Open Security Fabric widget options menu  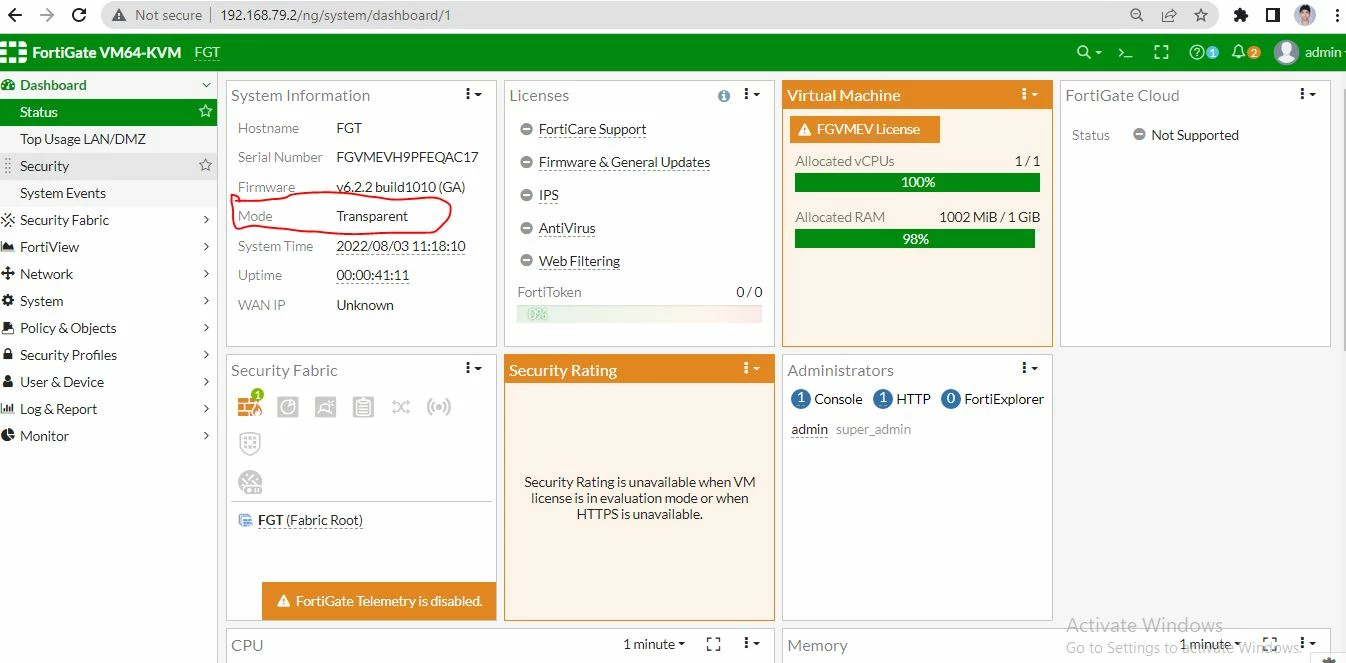pos(473,369)
